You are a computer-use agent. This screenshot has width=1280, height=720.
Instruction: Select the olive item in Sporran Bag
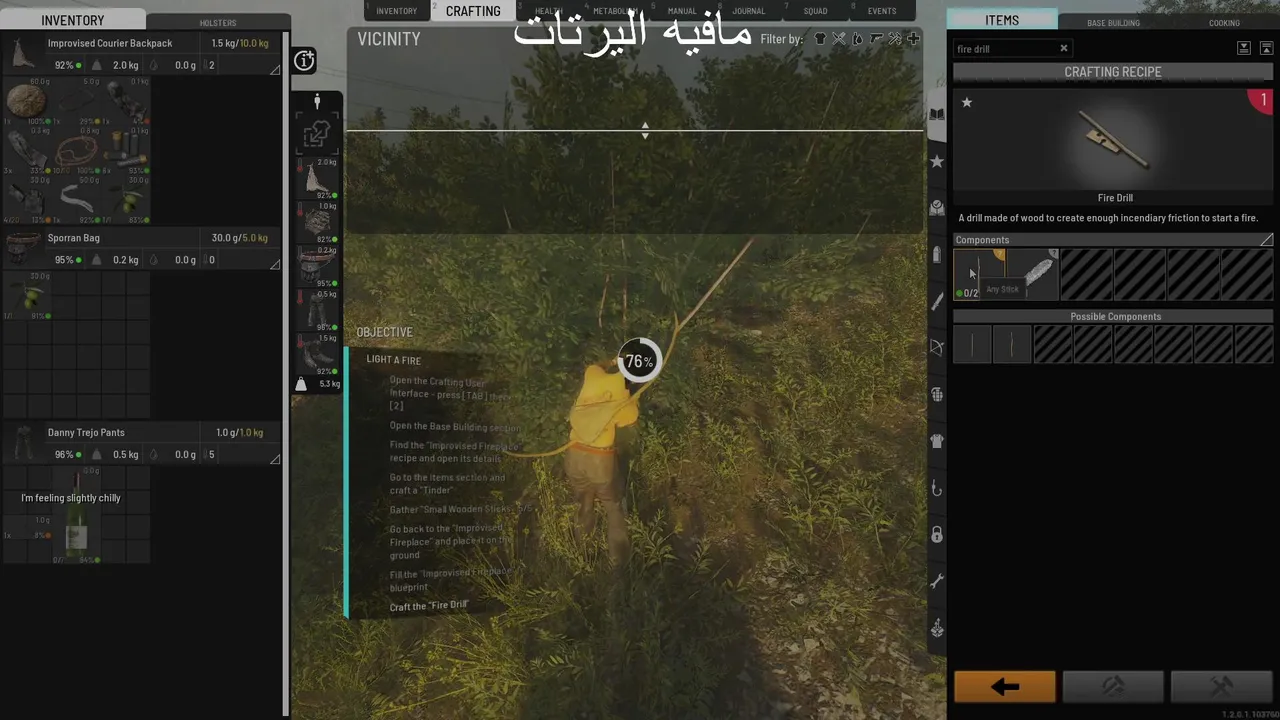[27, 296]
